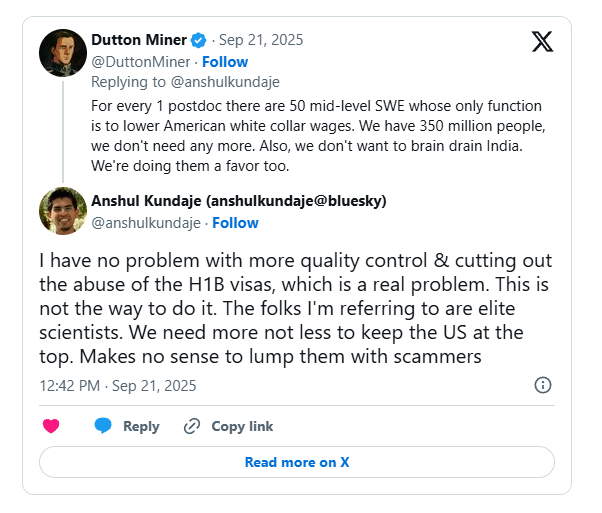The height and width of the screenshot is (513, 602).
Task: Open the tweet info icon
Action: [x=543, y=384]
